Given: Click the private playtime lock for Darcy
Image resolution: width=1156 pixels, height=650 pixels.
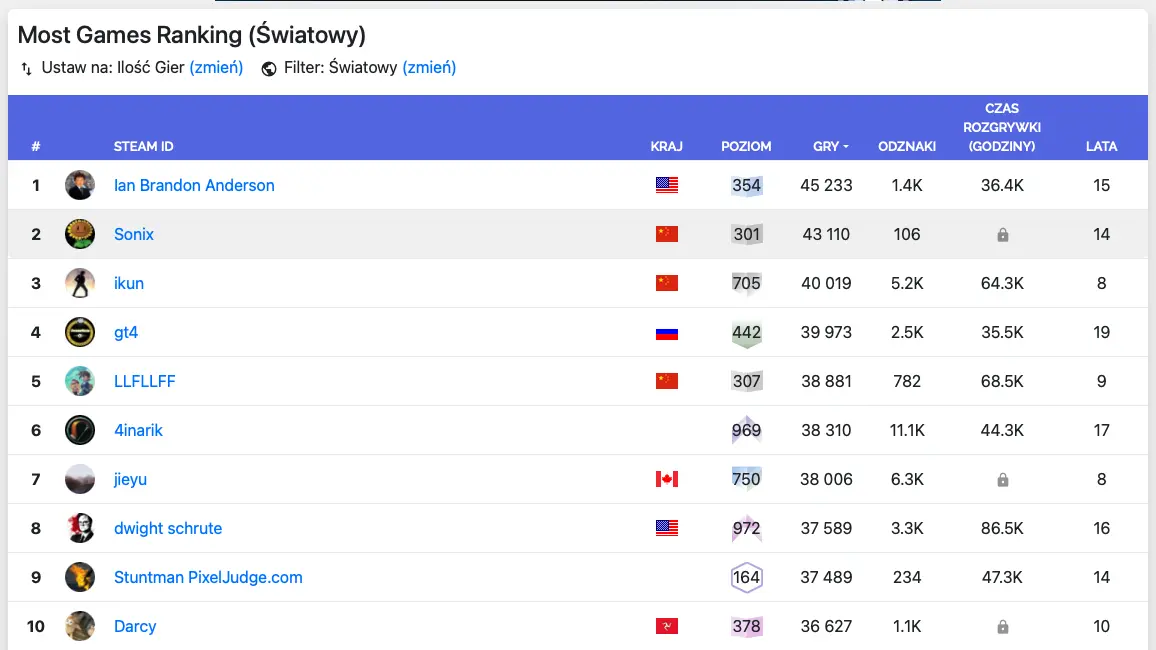Looking at the screenshot, I should point(1003,627).
